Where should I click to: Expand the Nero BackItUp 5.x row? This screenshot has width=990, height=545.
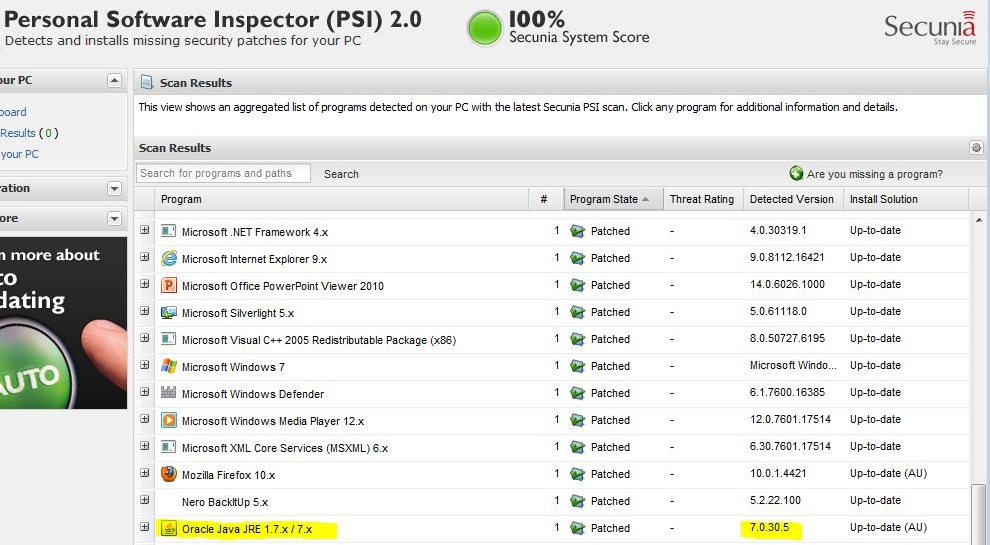point(145,500)
